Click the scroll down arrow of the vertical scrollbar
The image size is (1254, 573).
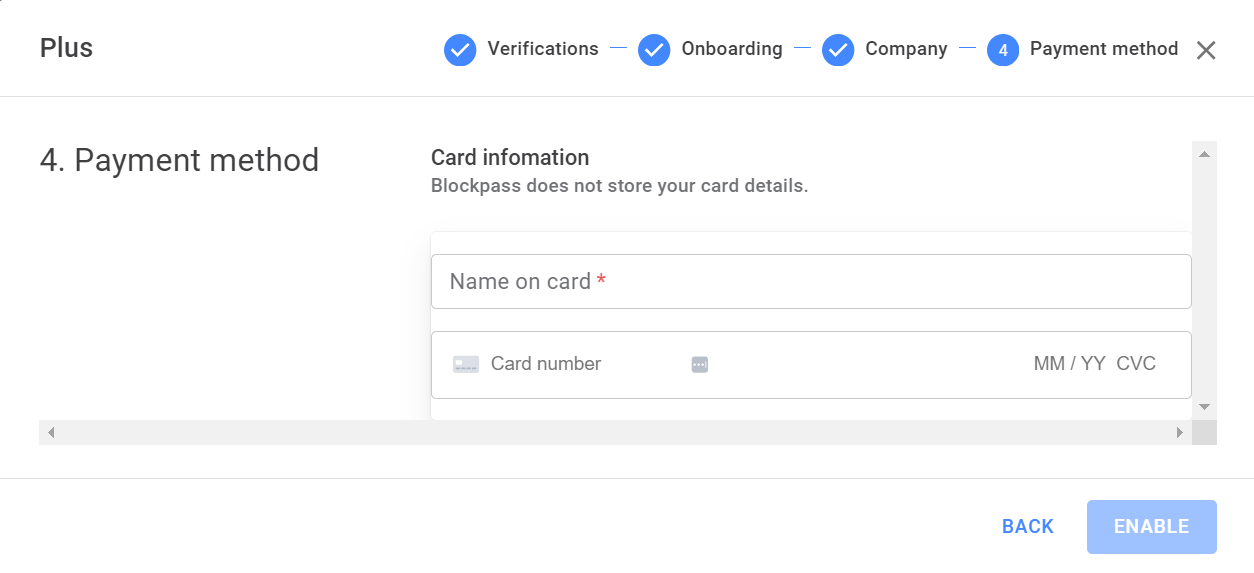tap(1204, 407)
